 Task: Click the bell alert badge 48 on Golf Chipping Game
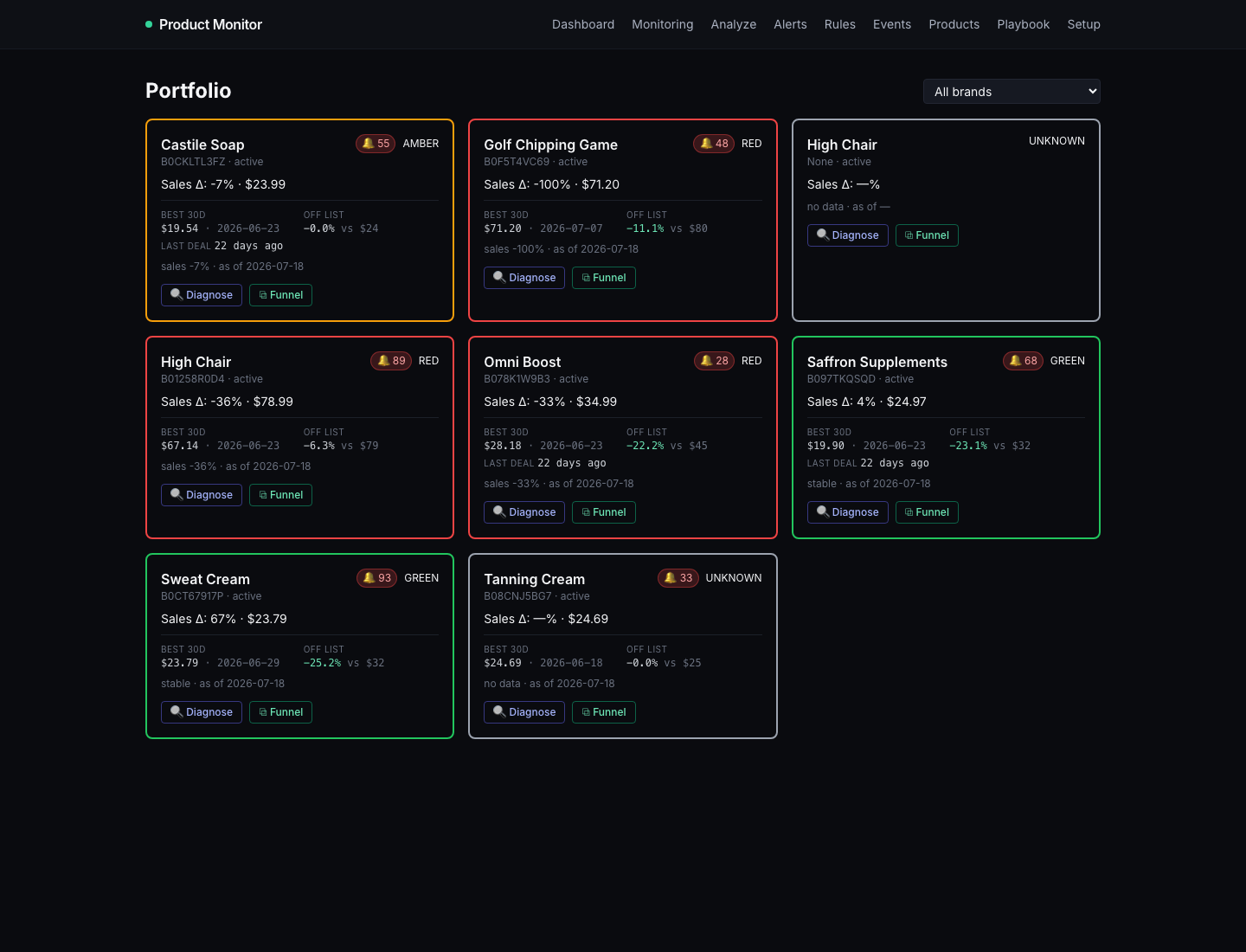point(714,144)
